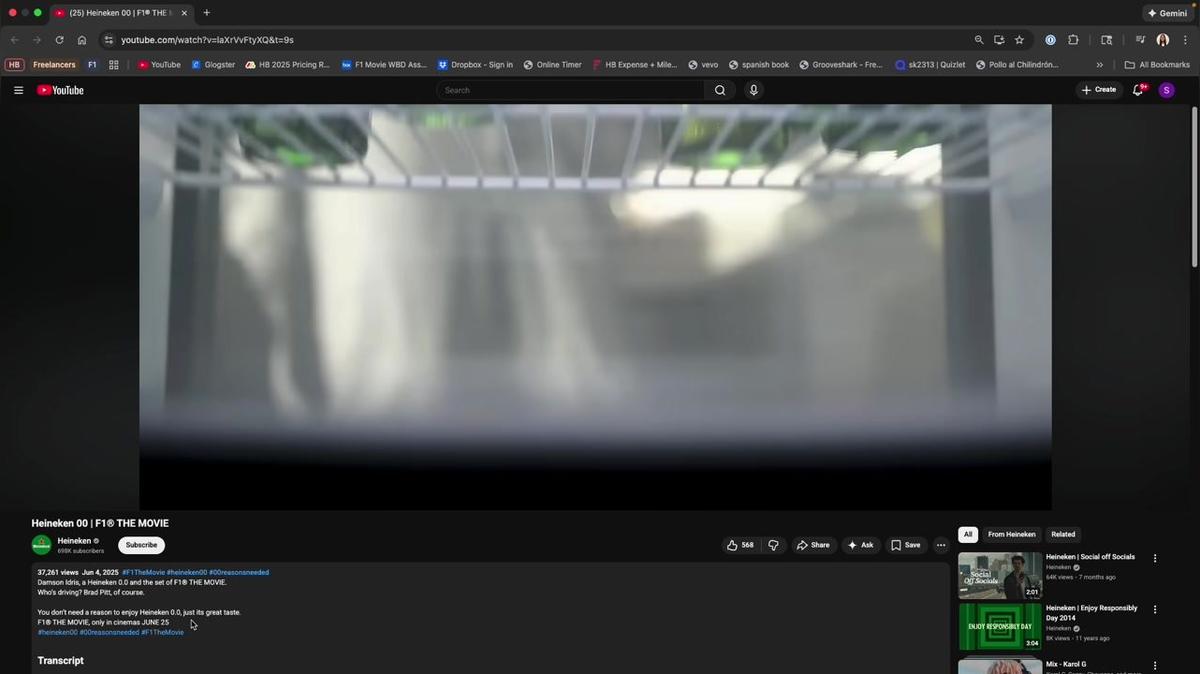Bookmark this page with star icon
Viewport: 1200px width, 674px height.
1019,40
